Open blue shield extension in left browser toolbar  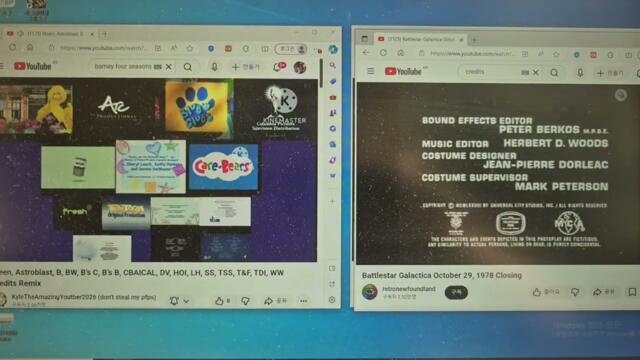coord(211,49)
